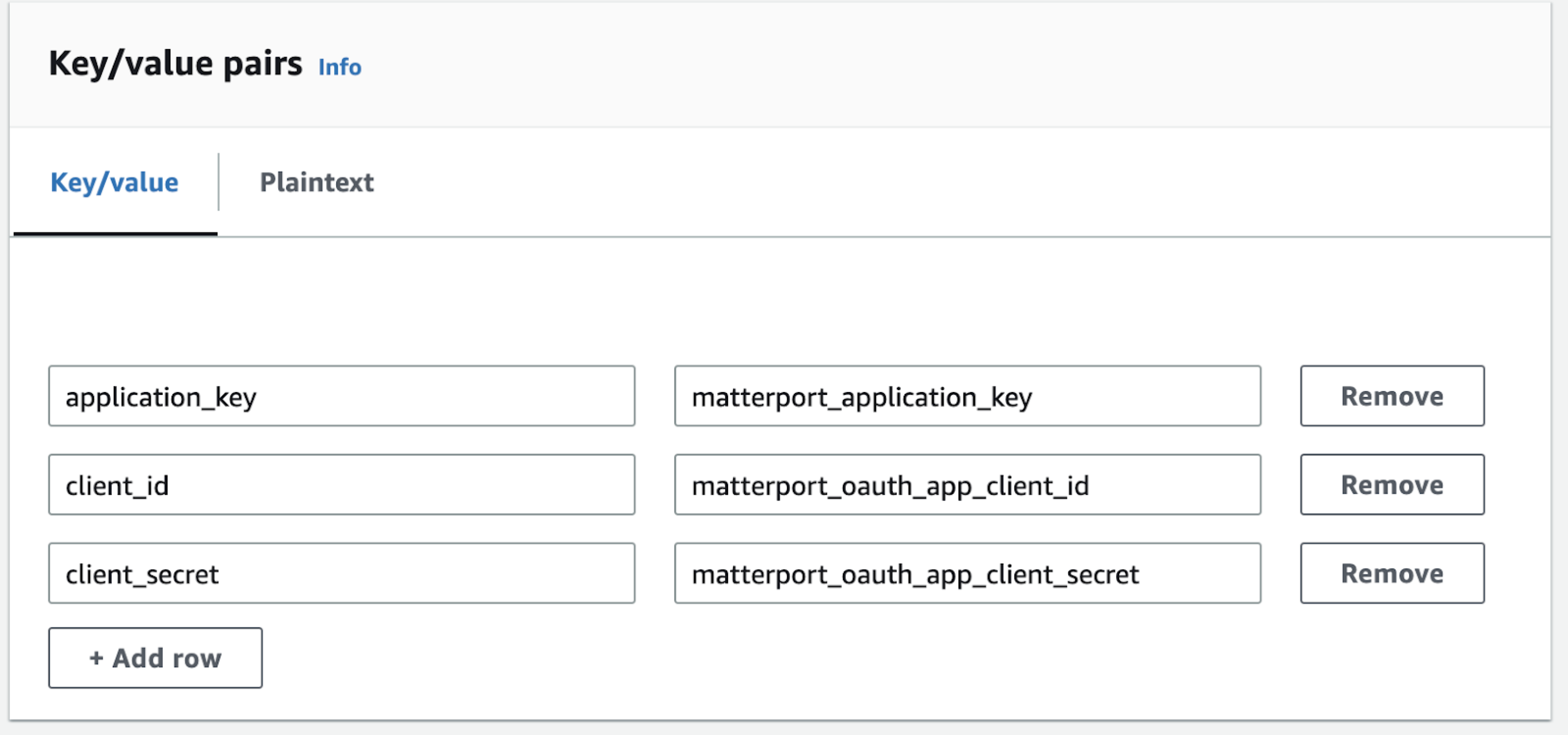This screenshot has height=735, width=1568.
Task: Click the application_key key field
Action: coord(342,396)
